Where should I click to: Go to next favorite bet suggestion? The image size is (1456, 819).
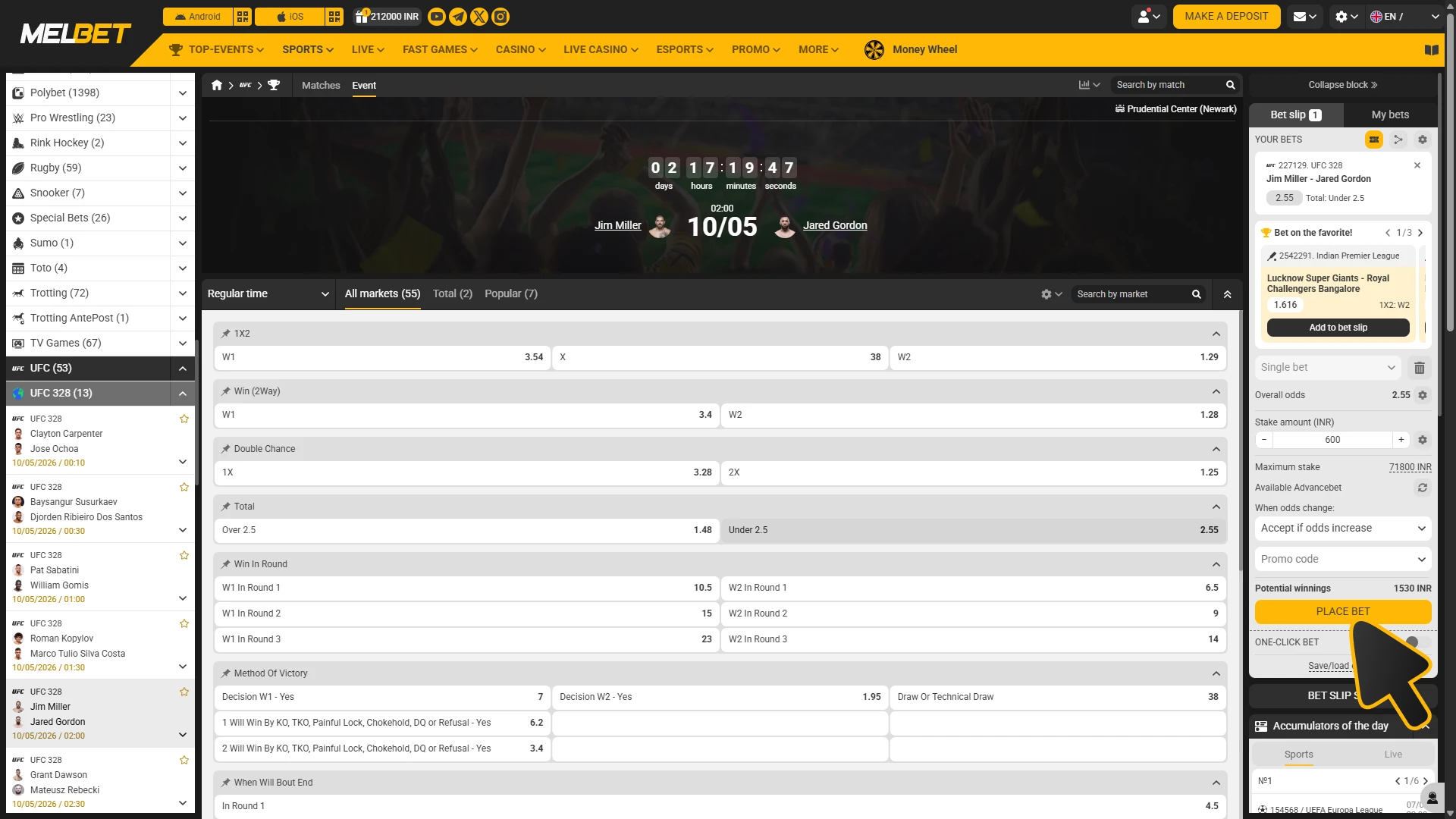pyautogui.click(x=1420, y=234)
